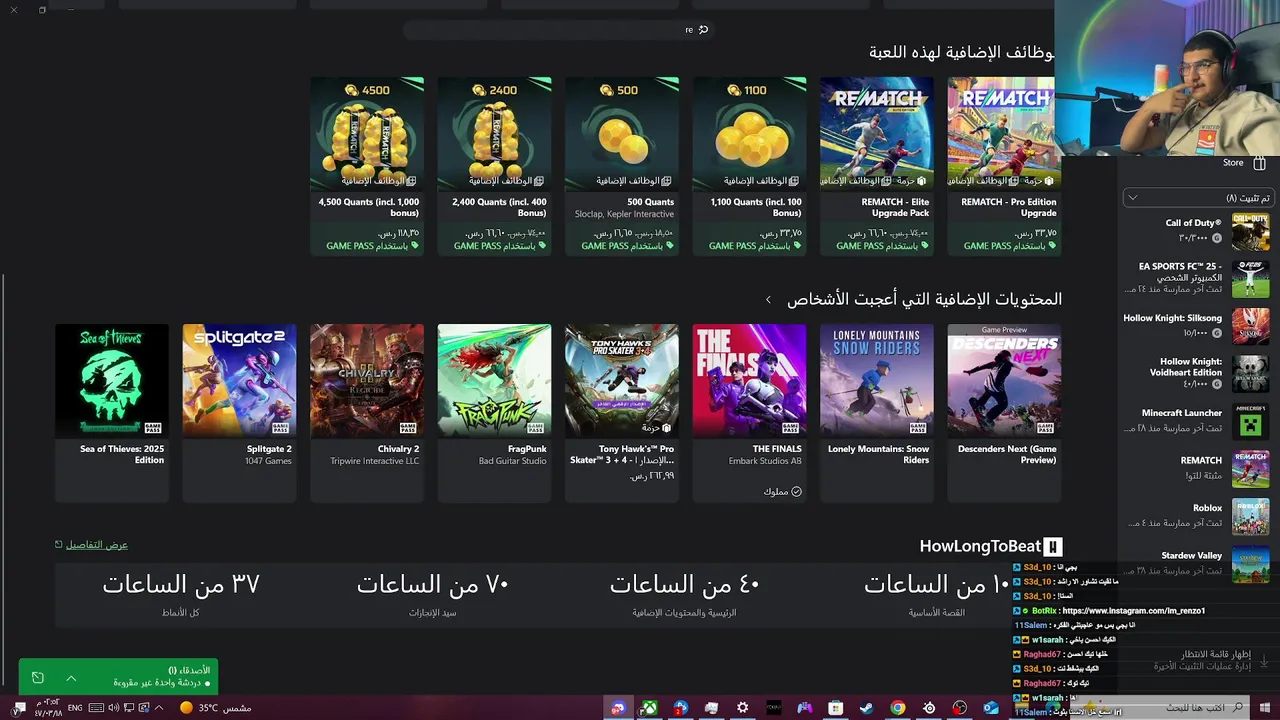Open Microsoft Store from taskbar
Image resolution: width=1280 pixels, height=720 pixels.
pos(835,708)
